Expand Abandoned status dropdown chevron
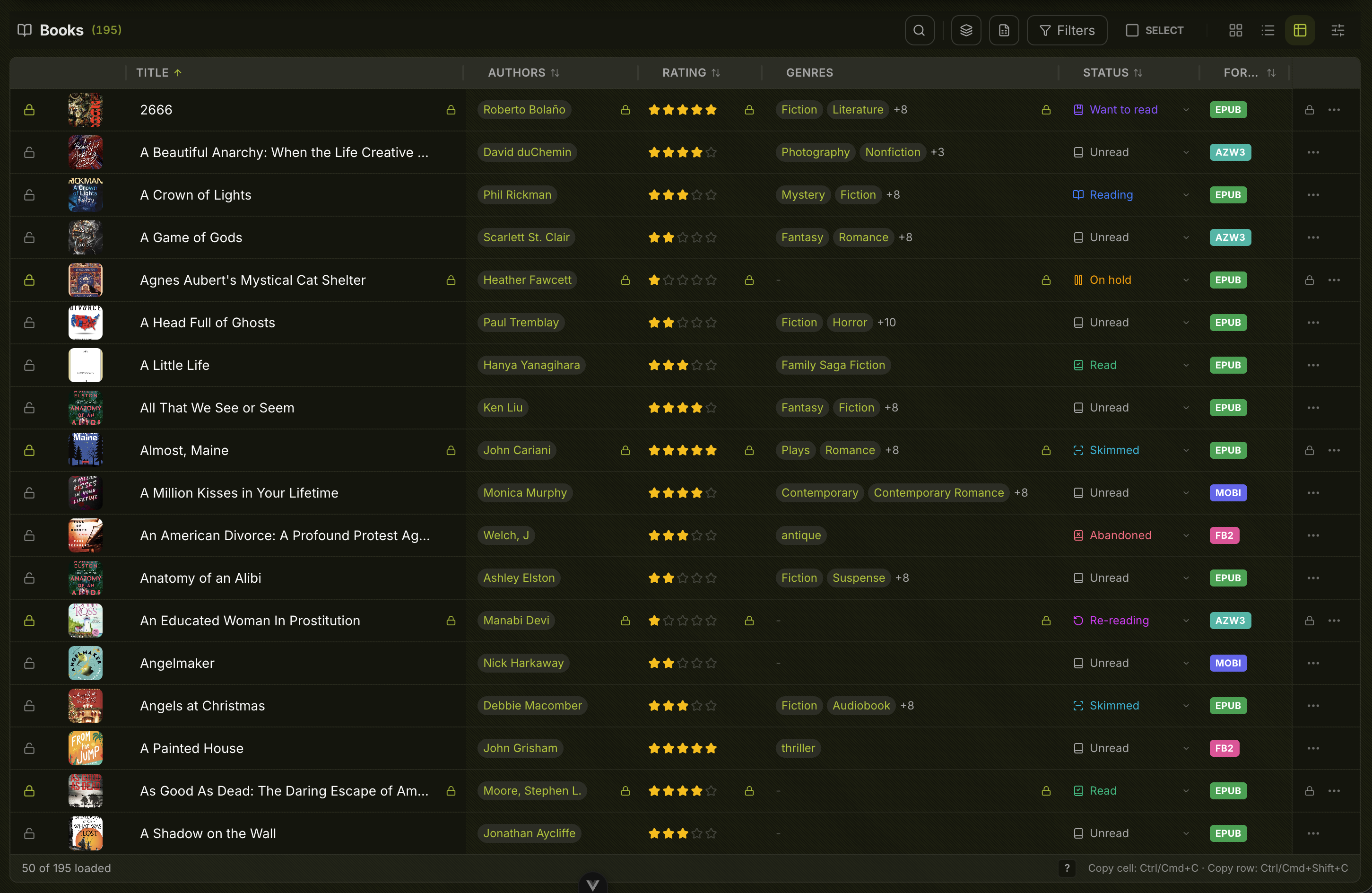 pos(1186,535)
